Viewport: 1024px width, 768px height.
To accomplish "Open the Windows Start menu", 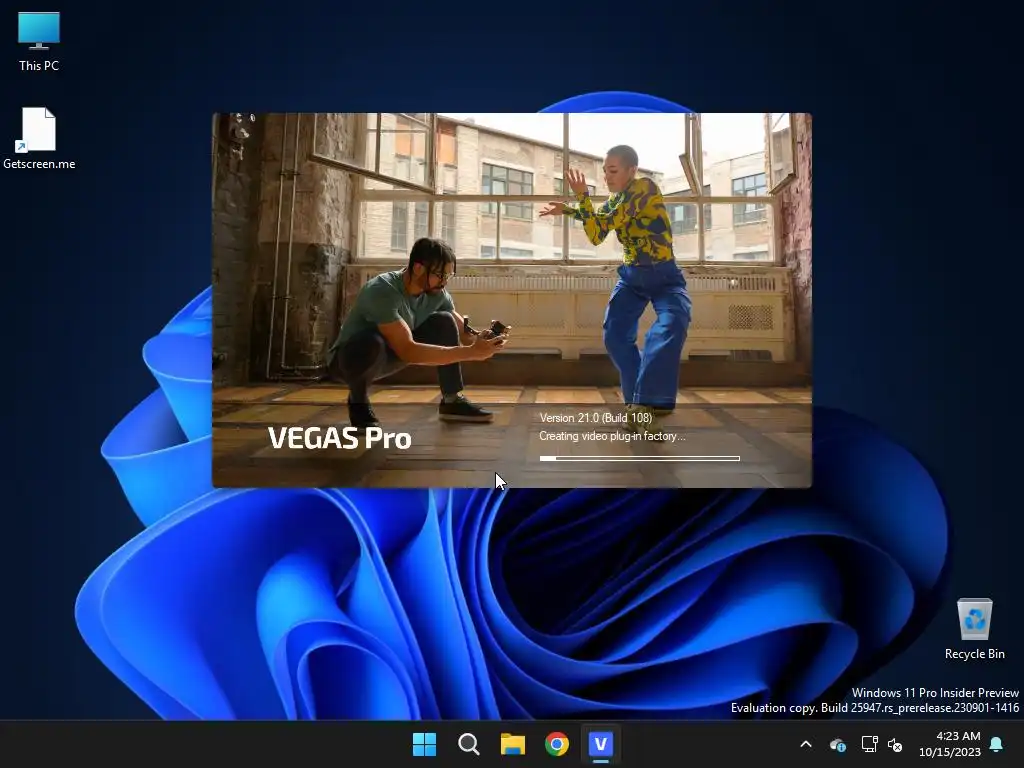I will pyautogui.click(x=424, y=744).
